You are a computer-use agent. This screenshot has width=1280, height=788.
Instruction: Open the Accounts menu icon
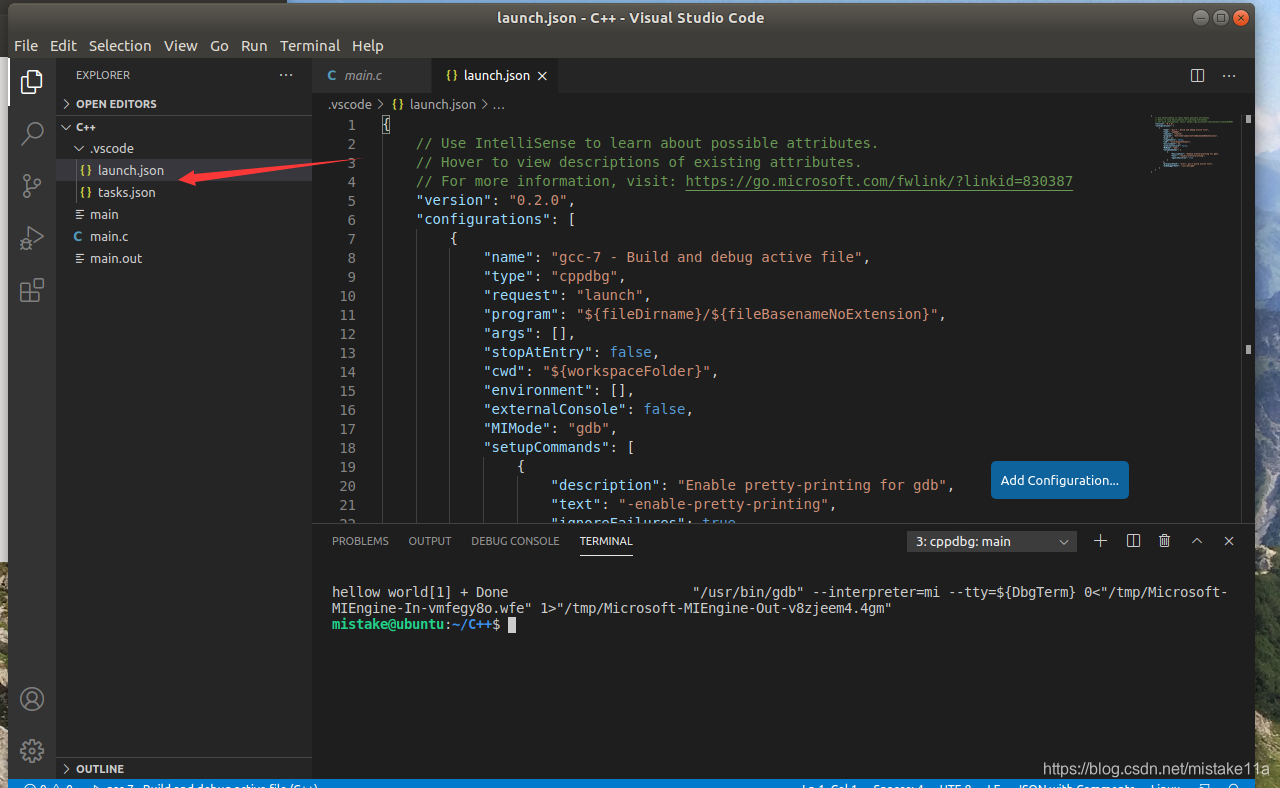coord(32,699)
